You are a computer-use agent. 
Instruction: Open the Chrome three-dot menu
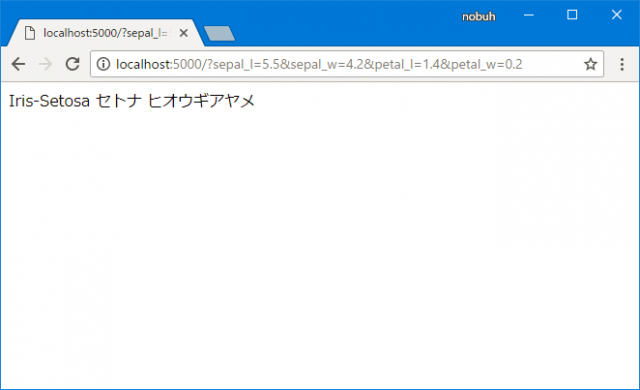622,64
